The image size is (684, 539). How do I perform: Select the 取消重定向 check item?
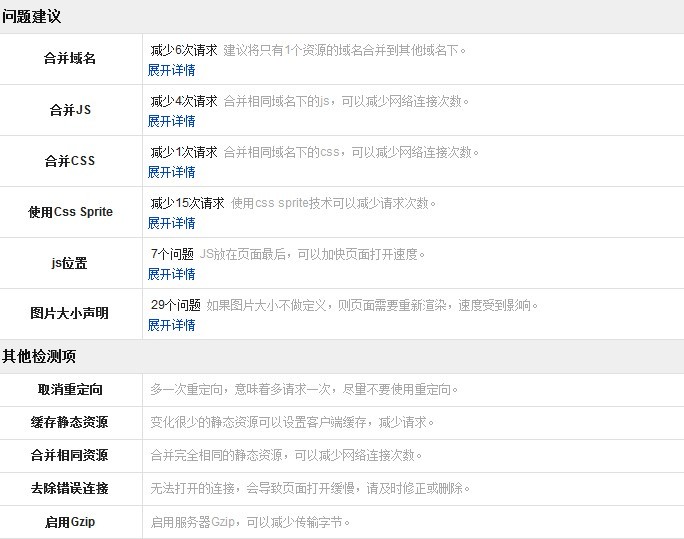click(x=70, y=389)
